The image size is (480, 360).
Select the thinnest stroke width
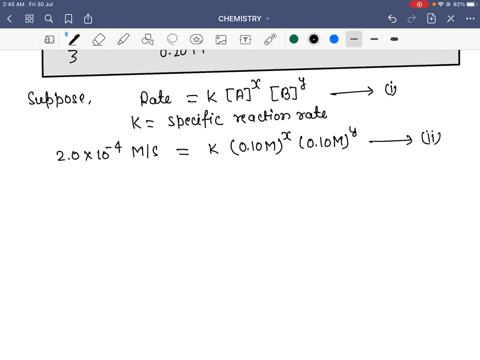(x=354, y=39)
